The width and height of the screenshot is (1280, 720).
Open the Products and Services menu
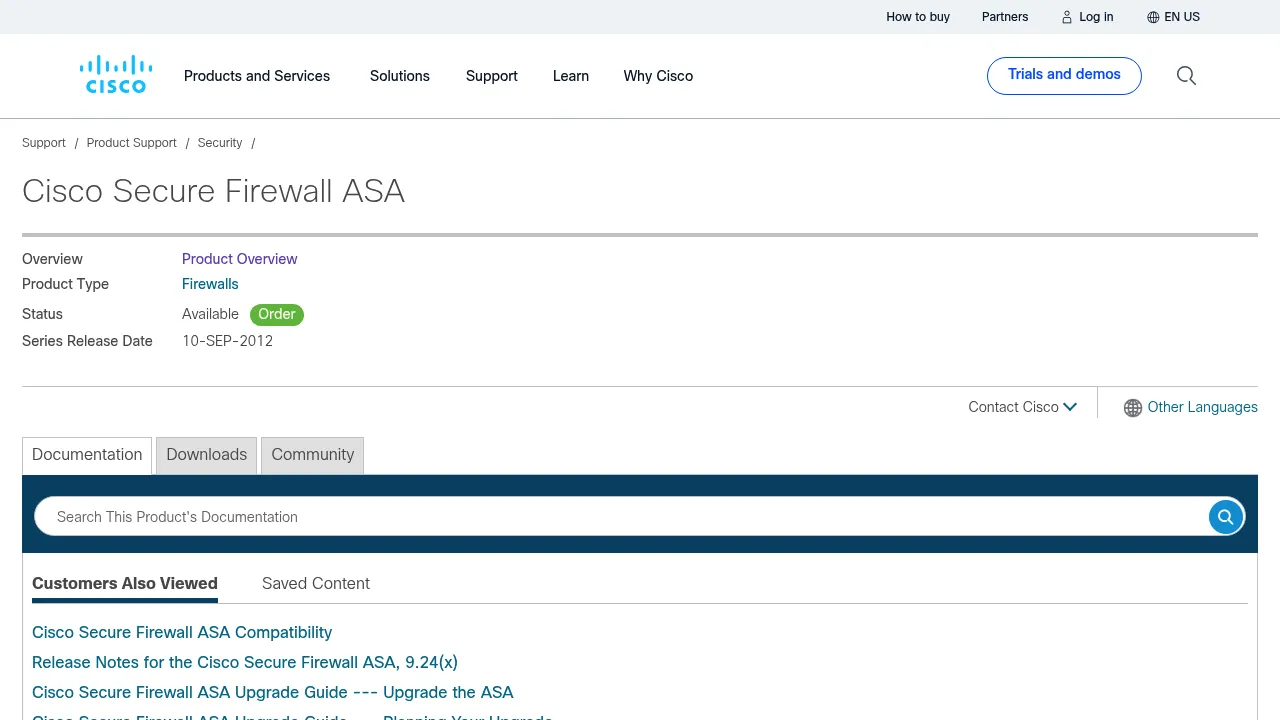pyautogui.click(x=257, y=76)
